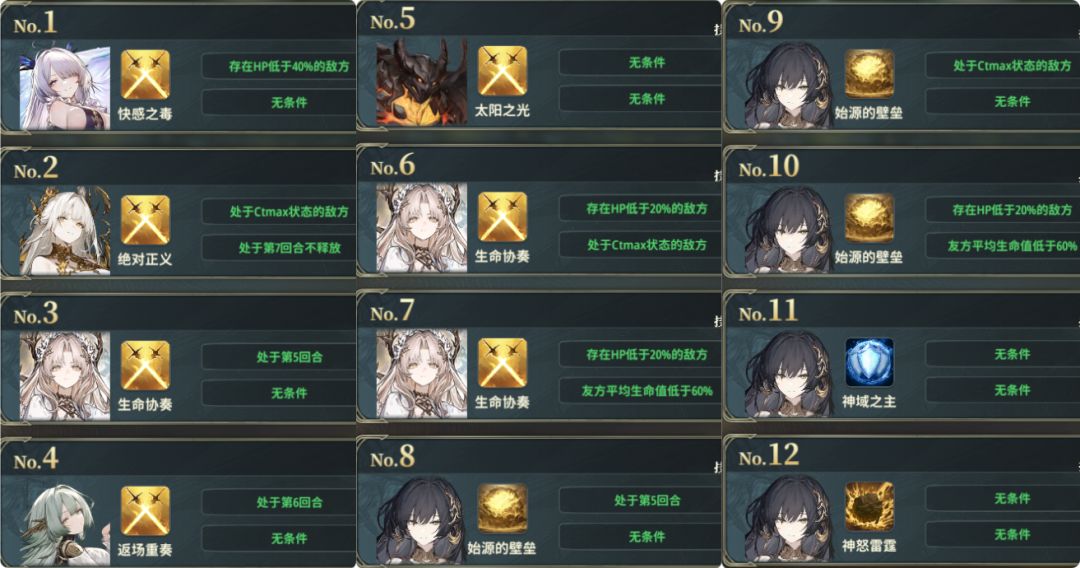Click the 处于第5回合 condition in No.8

(x=640, y=500)
